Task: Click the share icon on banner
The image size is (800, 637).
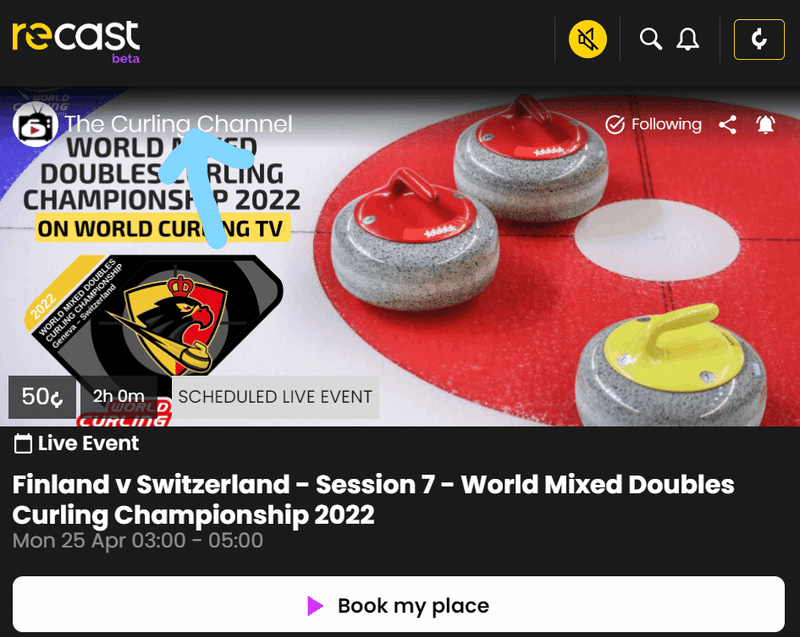Action: click(x=728, y=124)
